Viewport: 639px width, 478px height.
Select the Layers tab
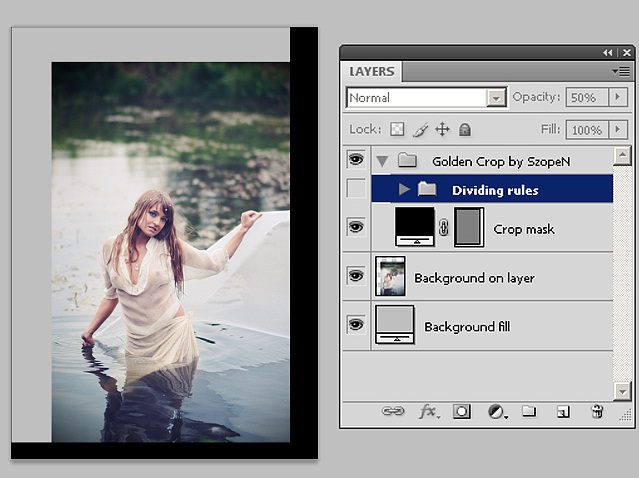(x=372, y=71)
